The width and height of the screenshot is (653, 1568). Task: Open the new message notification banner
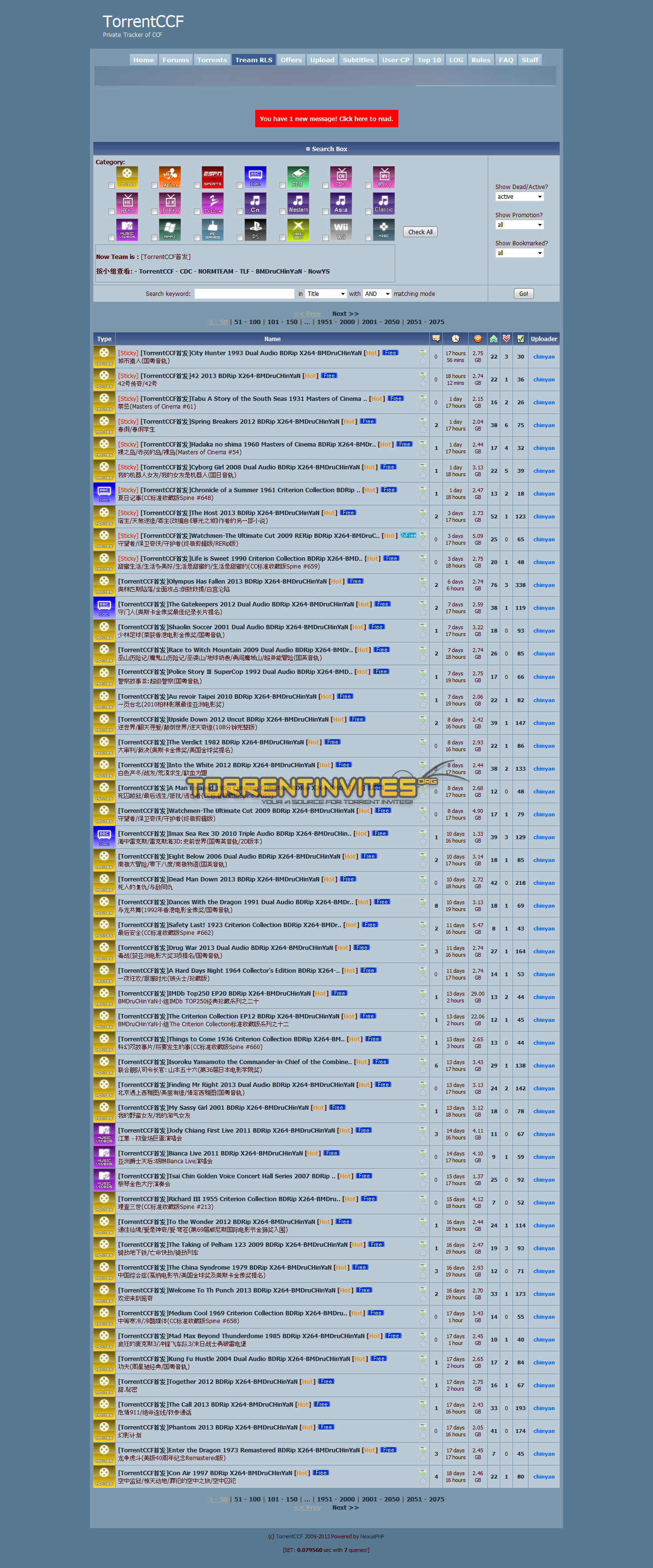pos(327,119)
